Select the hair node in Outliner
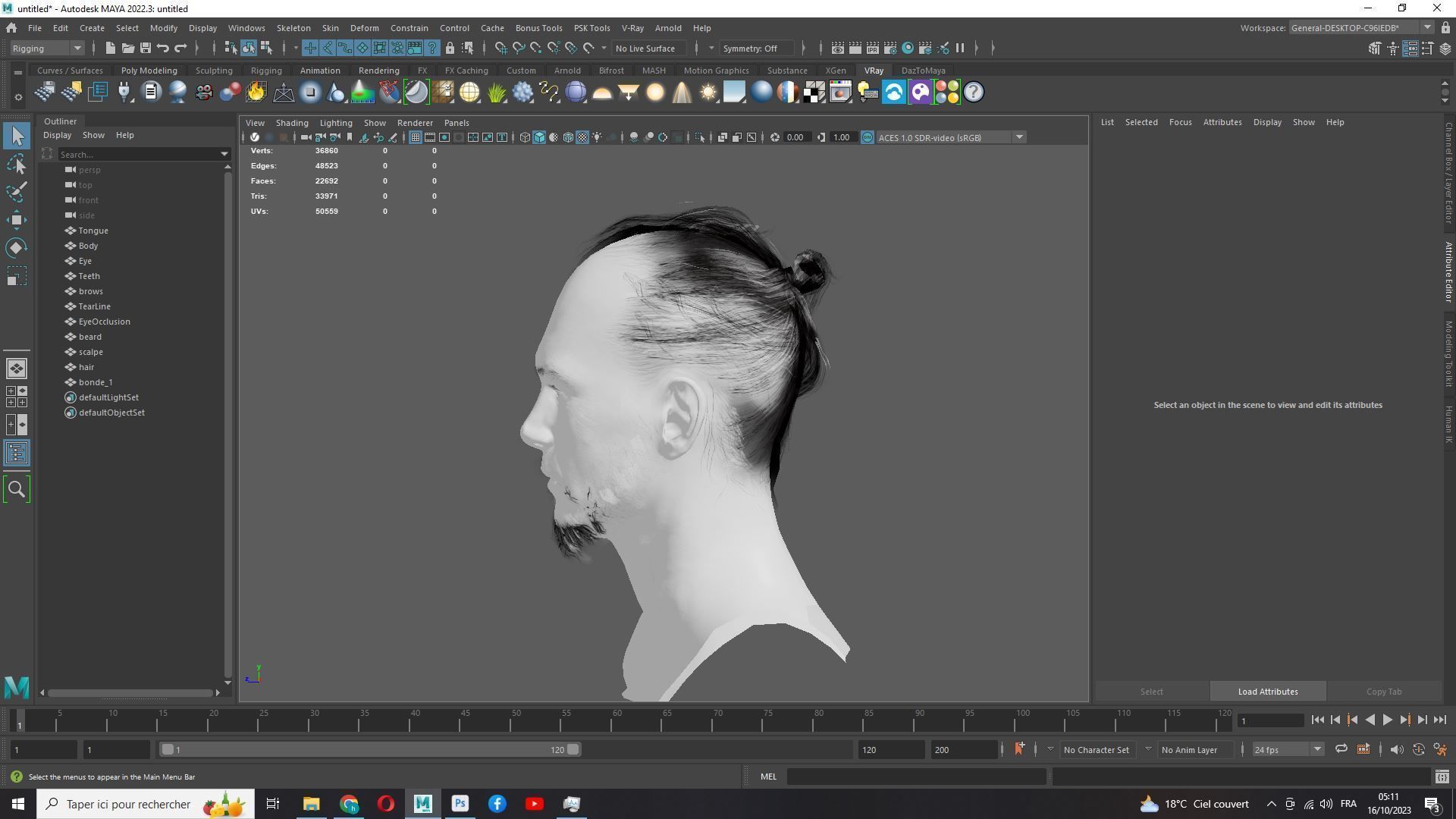 point(86,367)
